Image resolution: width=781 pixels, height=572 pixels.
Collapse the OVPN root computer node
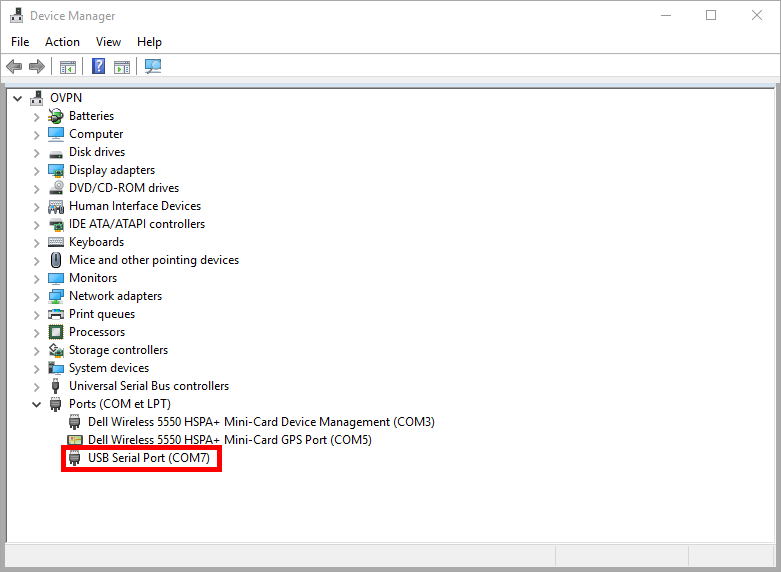tap(18, 98)
